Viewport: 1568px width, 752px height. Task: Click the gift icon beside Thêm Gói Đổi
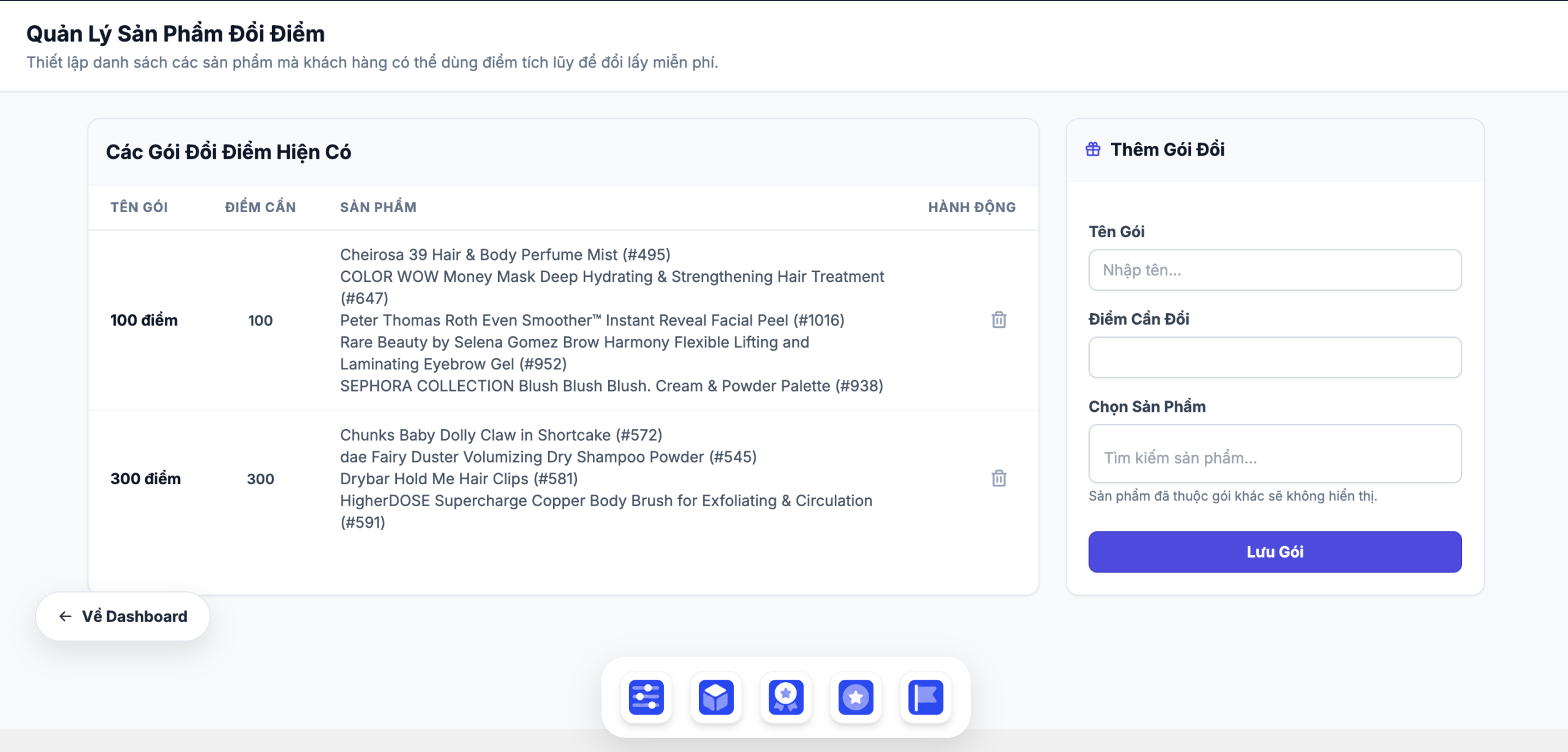(x=1093, y=149)
